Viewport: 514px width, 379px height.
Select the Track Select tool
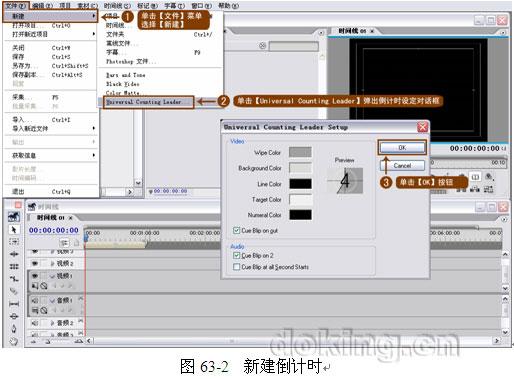(x=14, y=242)
